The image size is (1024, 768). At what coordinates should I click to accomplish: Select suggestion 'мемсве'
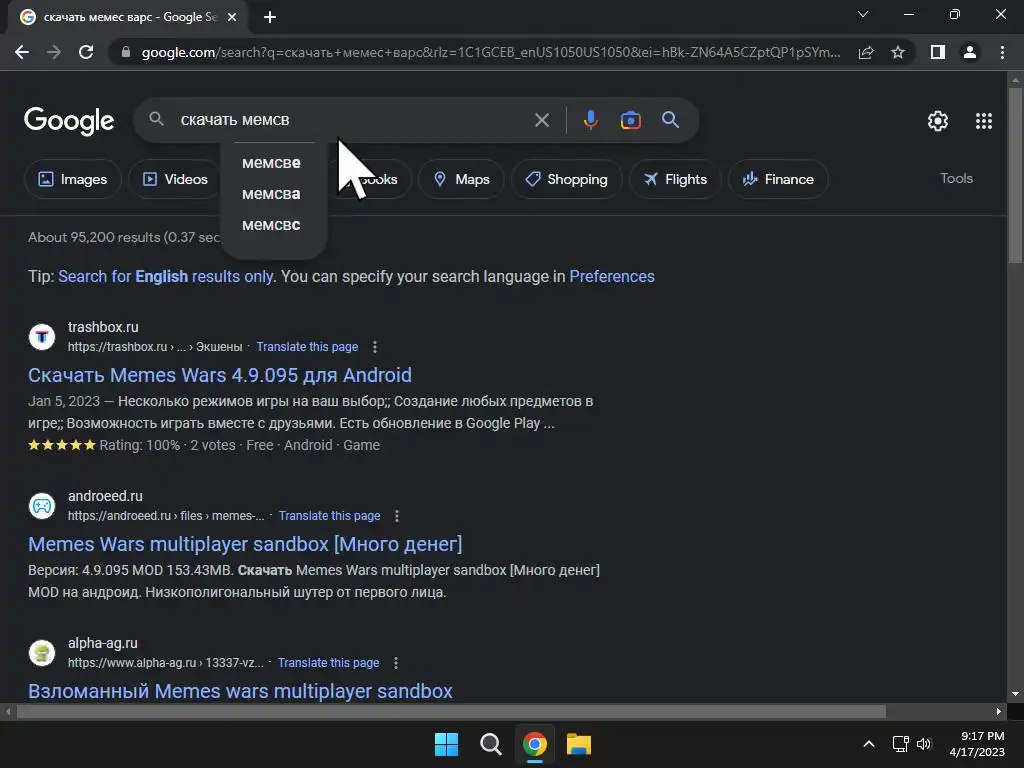pos(271,163)
